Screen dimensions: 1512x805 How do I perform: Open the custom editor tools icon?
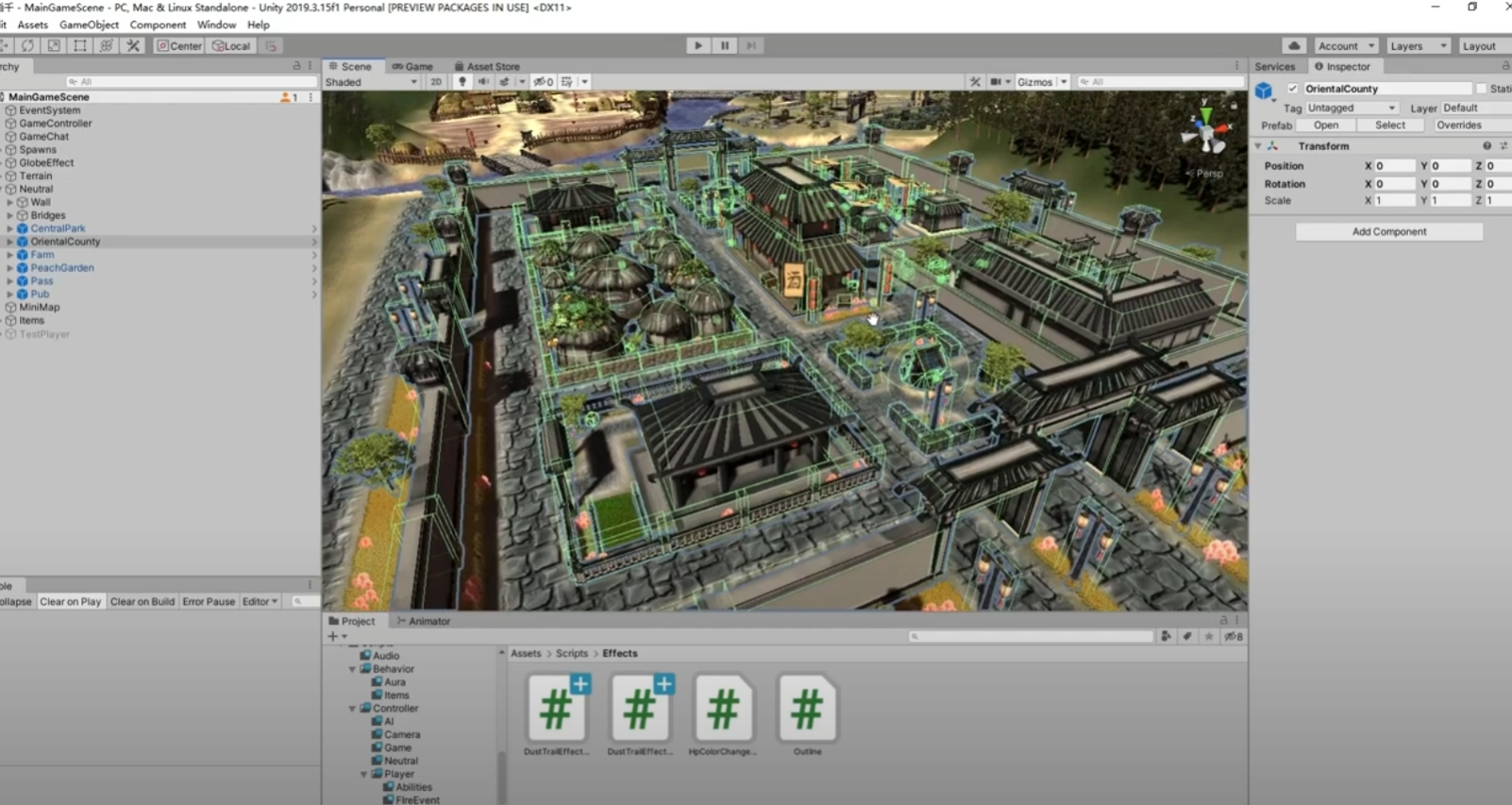click(133, 45)
